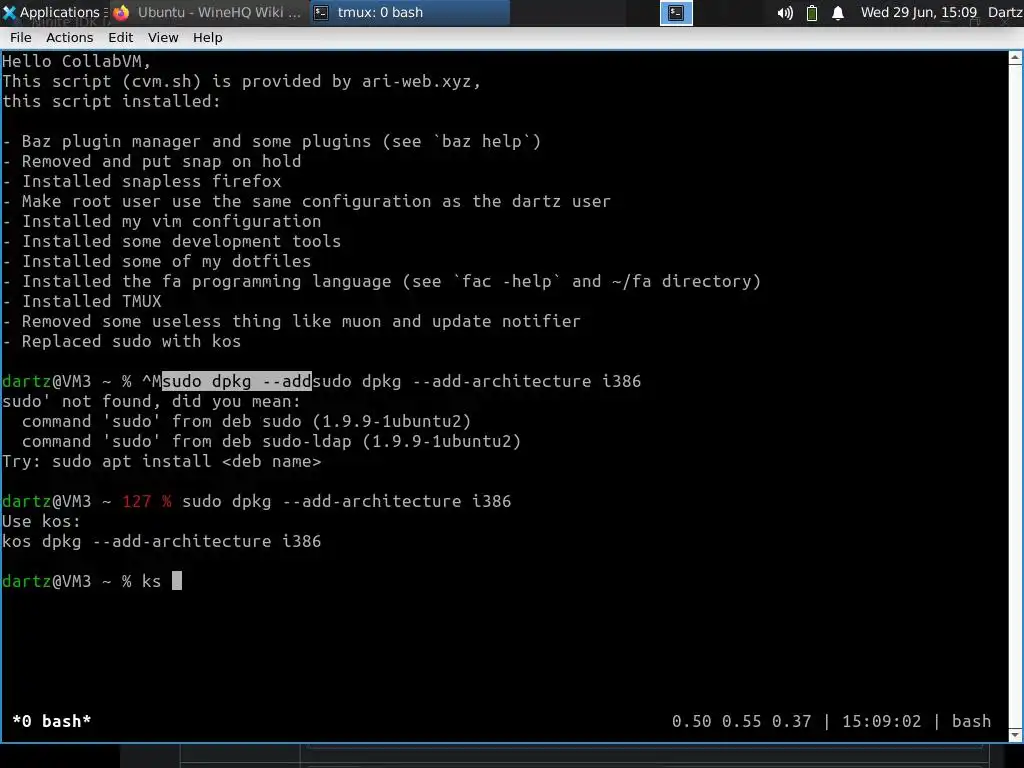Click the highlighted 'sudo dpkg --add' selection

(x=236, y=381)
